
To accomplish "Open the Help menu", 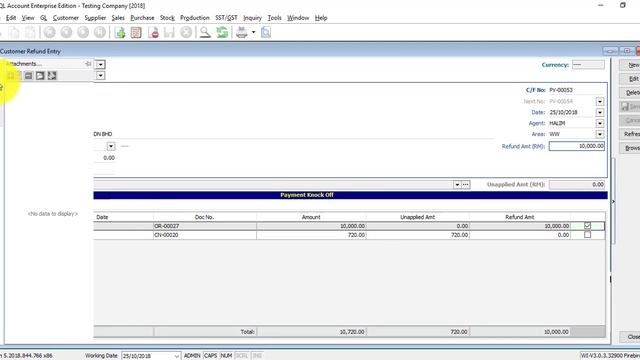I will [x=321, y=18].
